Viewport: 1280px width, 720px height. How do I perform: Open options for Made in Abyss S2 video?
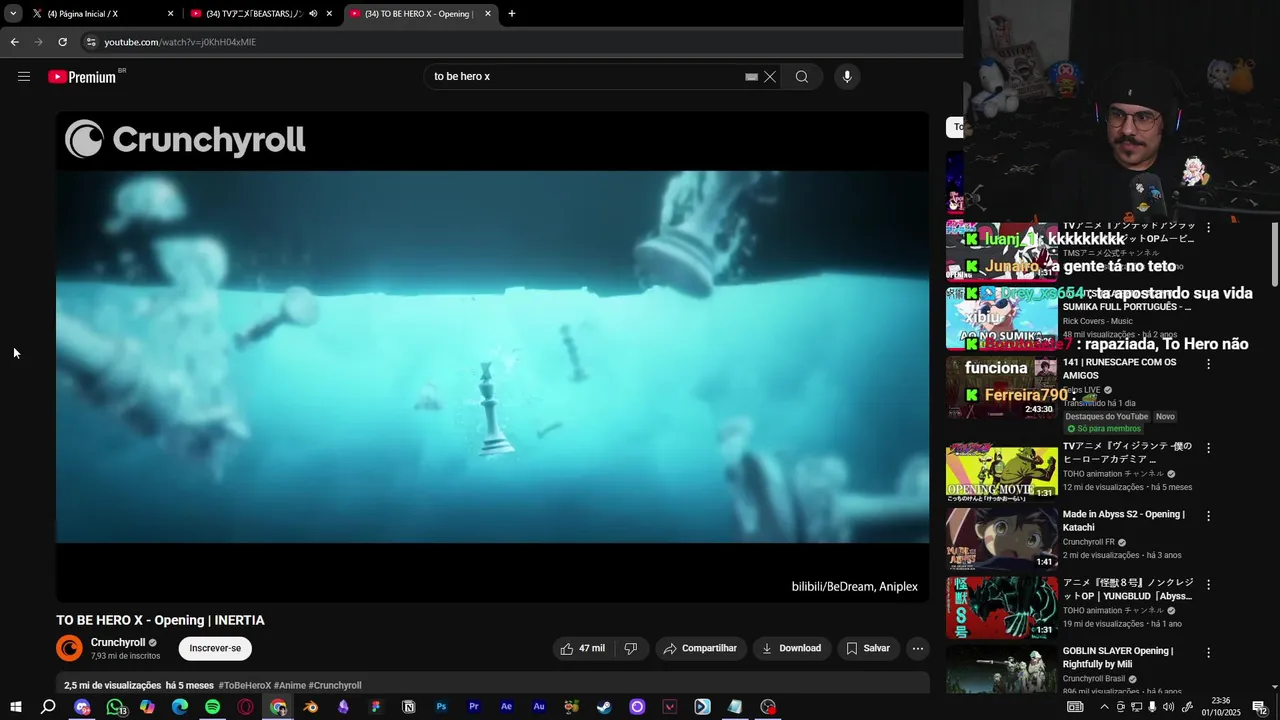pos(1208,516)
